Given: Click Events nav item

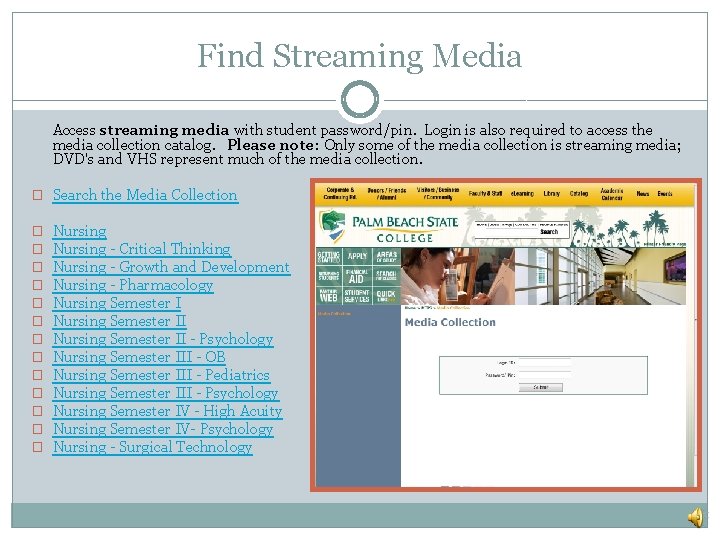Looking at the screenshot, I should click(x=664, y=193).
